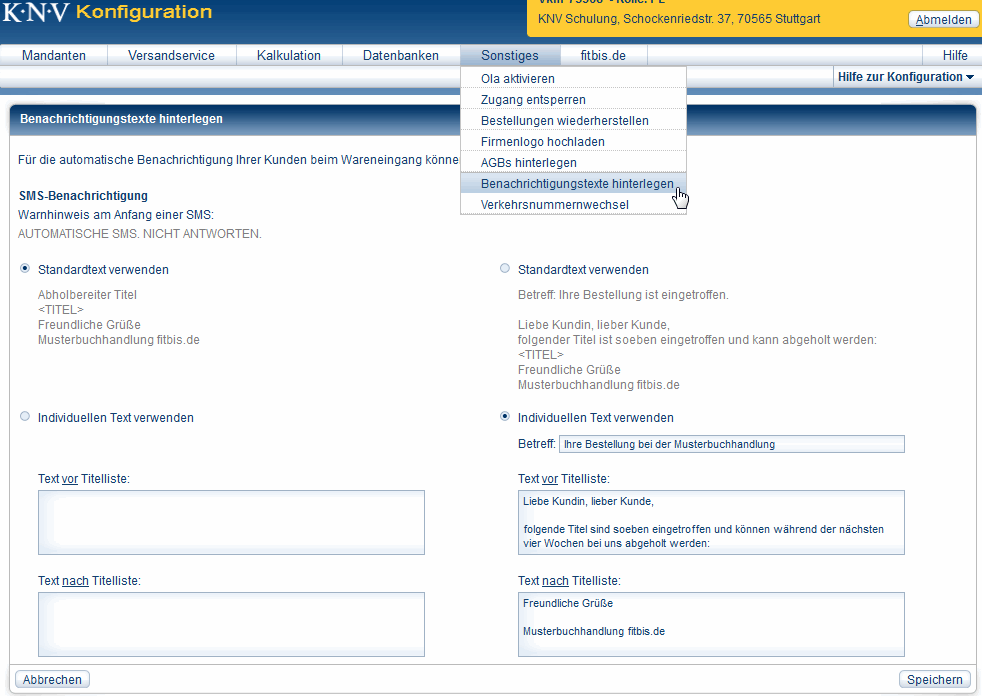Click the KNV Konfiguration logo

point(107,13)
